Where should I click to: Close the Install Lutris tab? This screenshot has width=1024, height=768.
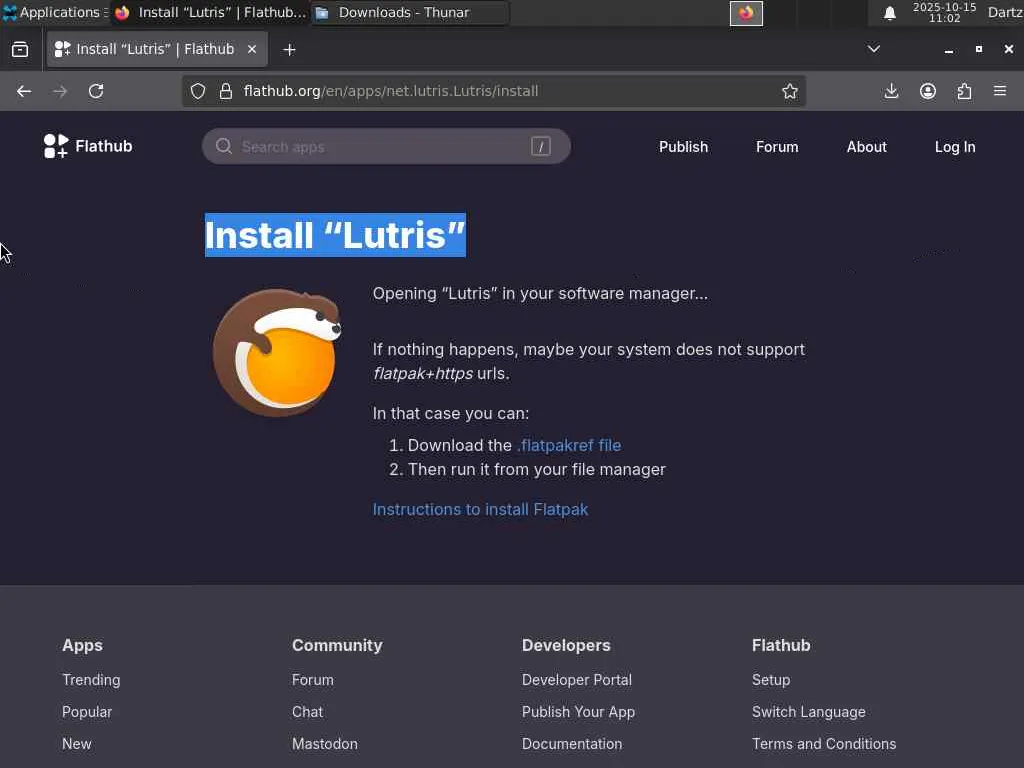point(251,49)
